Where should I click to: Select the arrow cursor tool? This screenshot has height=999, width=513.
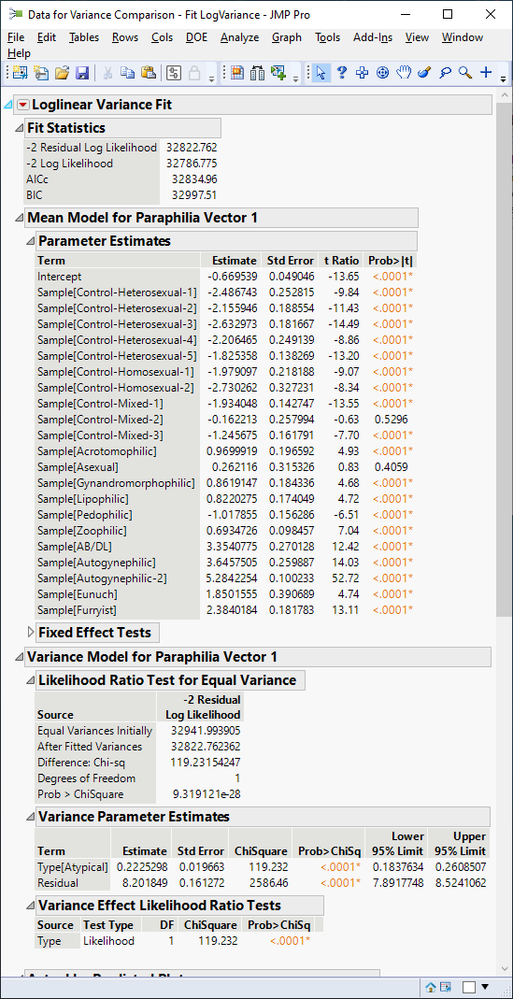click(x=321, y=73)
